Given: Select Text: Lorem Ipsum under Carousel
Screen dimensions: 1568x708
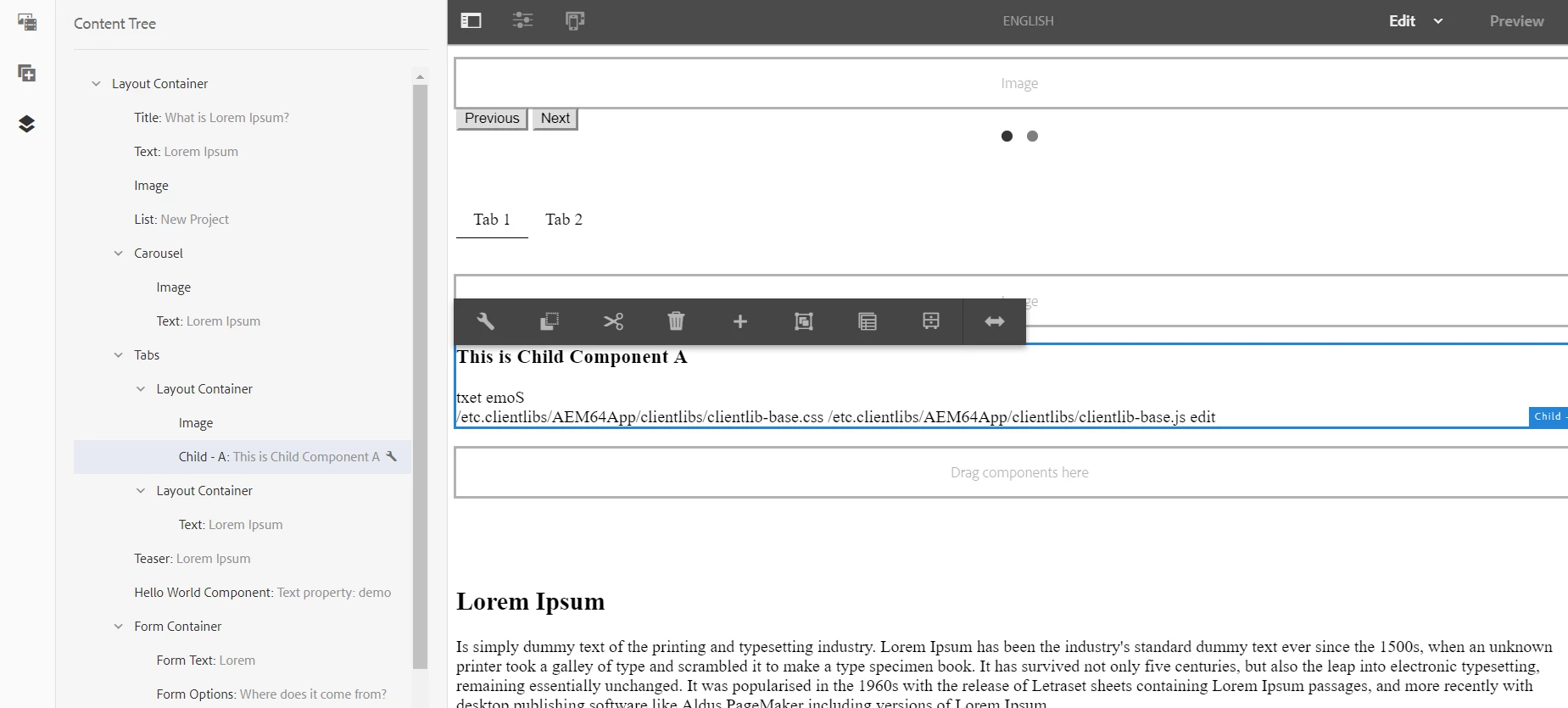Looking at the screenshot, I should click(243, 321).
